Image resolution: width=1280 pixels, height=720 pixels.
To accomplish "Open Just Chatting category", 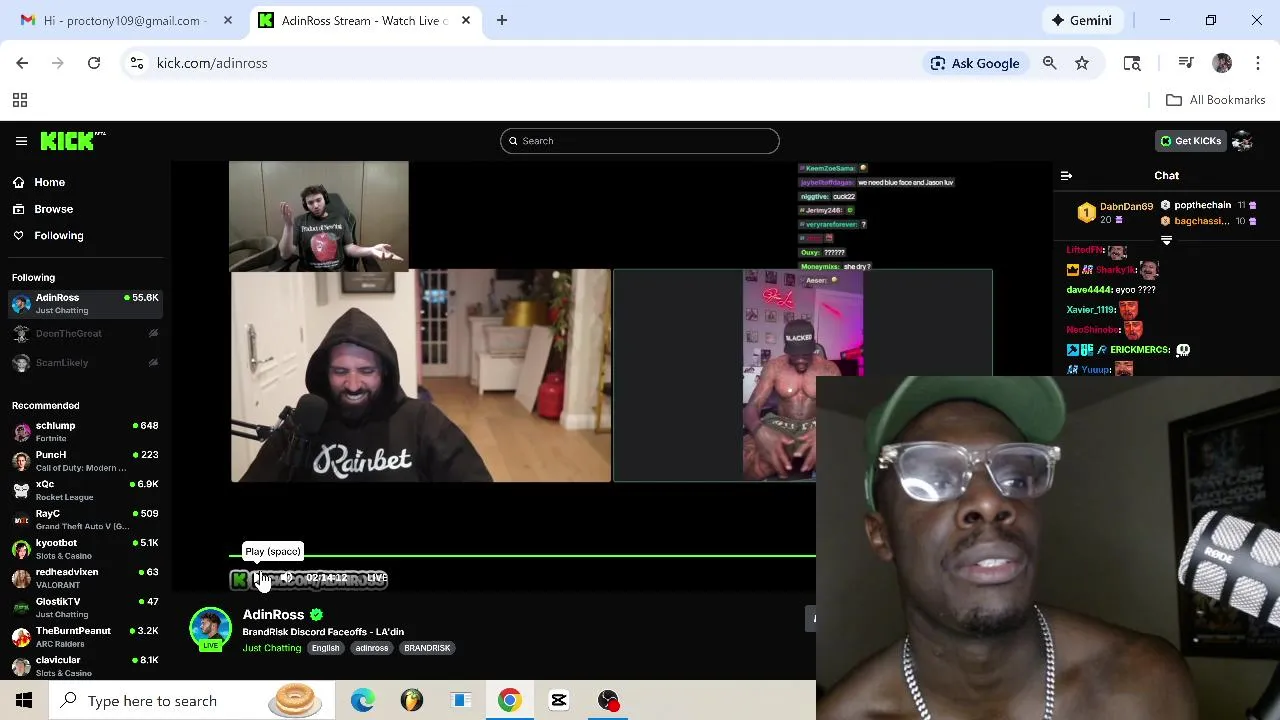I will click(271, 648).
